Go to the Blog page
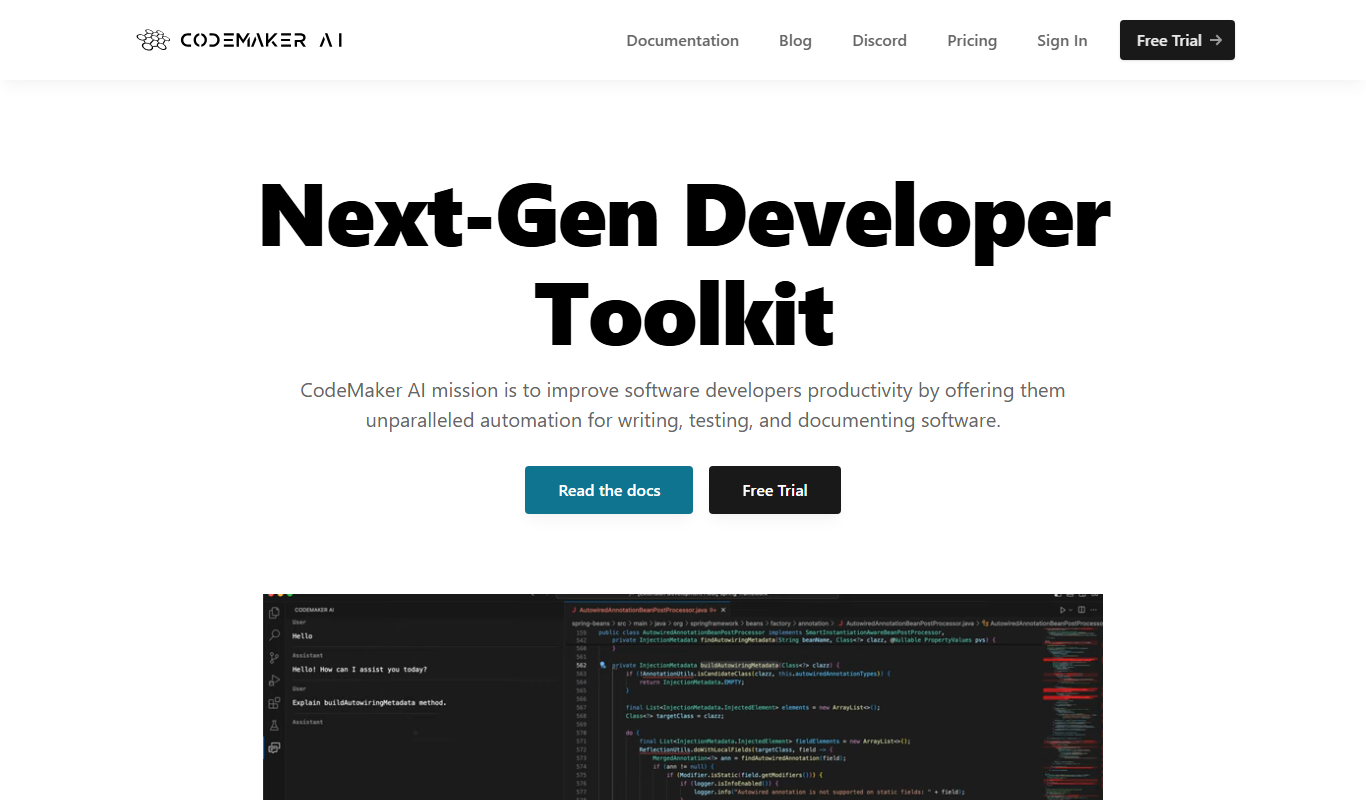Screen dimensions: 1366x800 pos(795,41)
